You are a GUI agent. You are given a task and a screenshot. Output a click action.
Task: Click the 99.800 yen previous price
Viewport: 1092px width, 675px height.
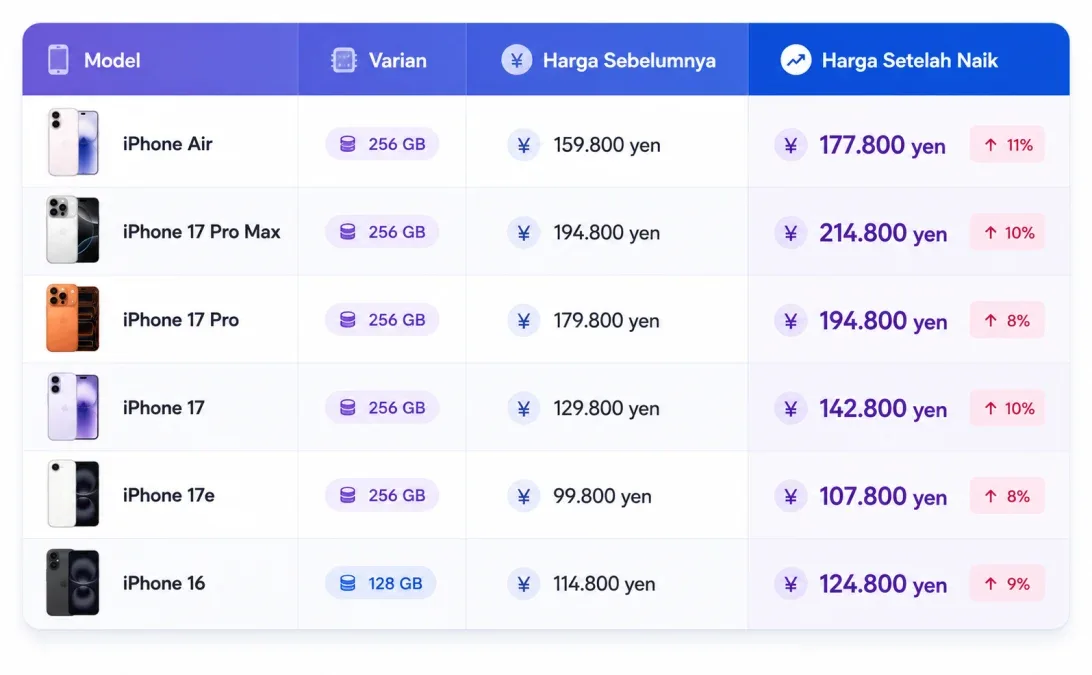coord(602,496)
